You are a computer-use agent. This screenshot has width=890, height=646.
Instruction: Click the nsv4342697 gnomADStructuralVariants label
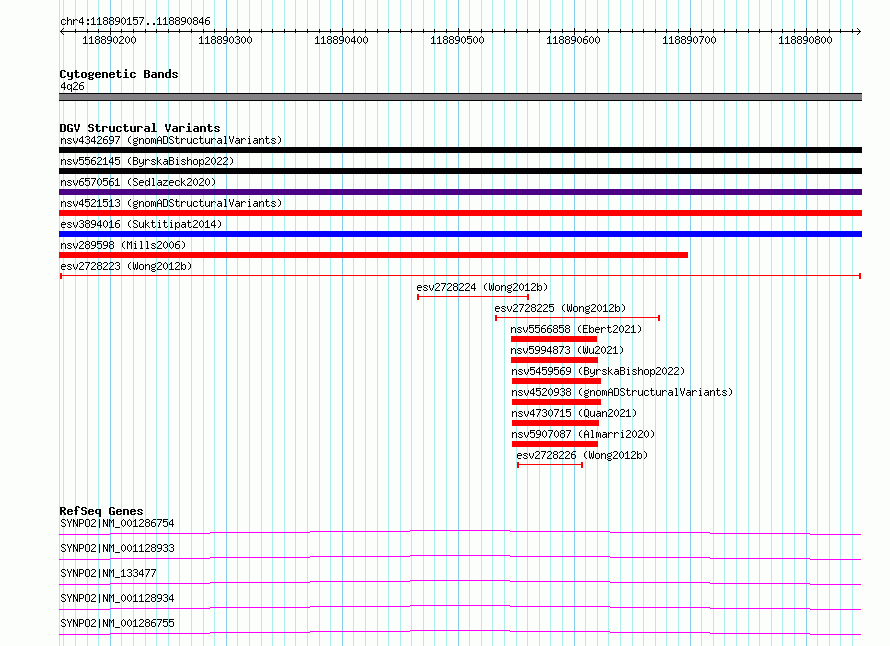(x=171, y=140)
